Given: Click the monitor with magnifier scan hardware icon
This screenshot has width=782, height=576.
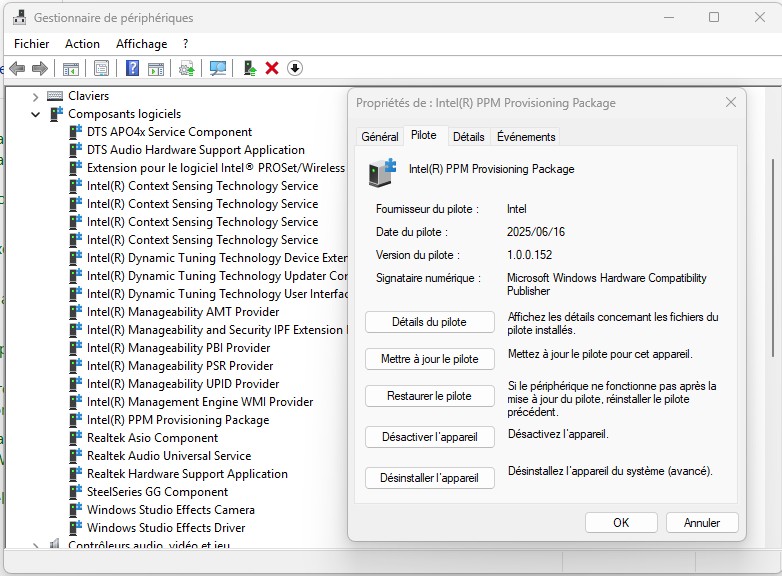Looking at the screenshot, I should [x=217, y=68].
